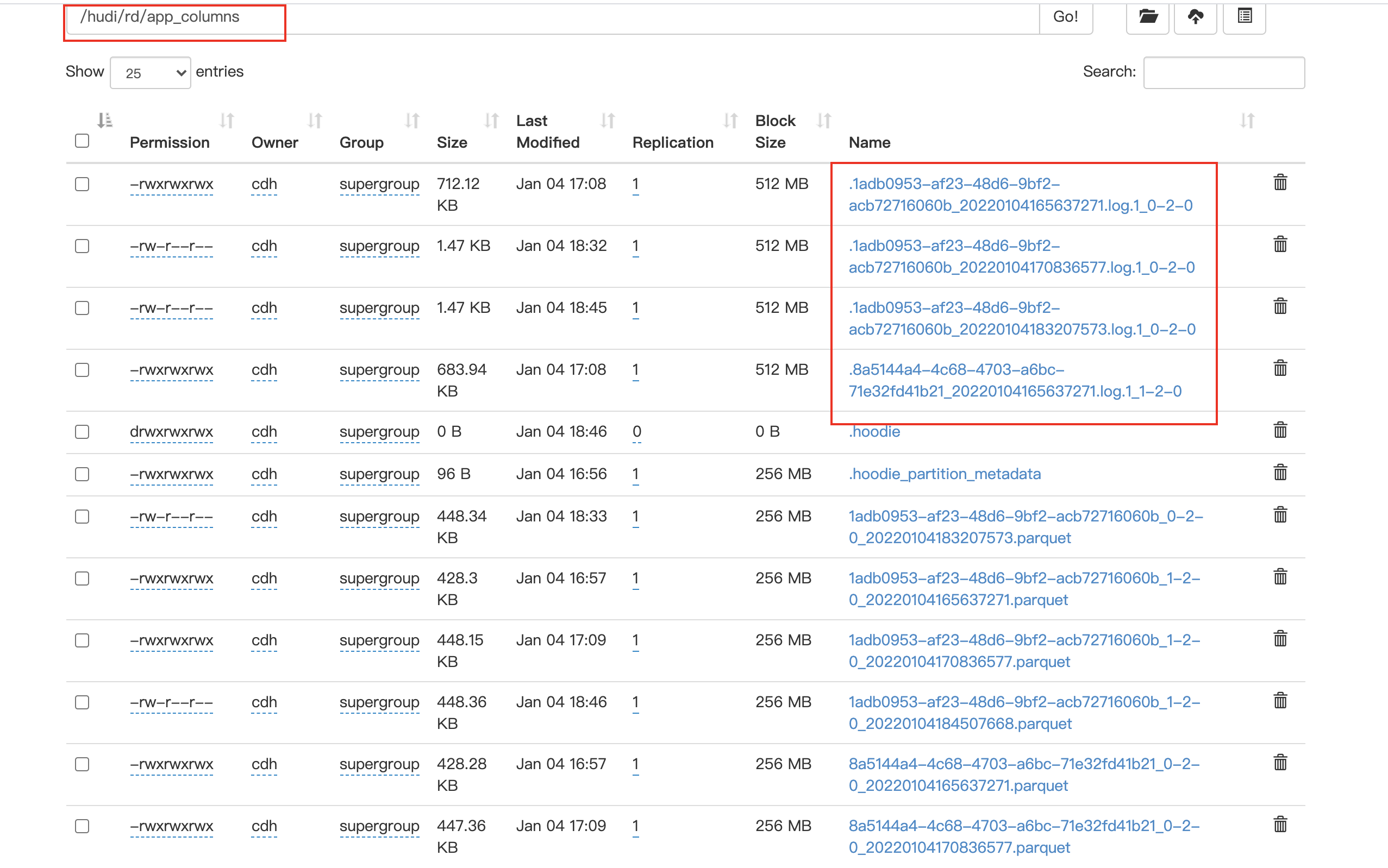Delete .hoodie_partition_metadata via its trash icon
This screenshot has width=1388, height=868.
click(1280, 473)
